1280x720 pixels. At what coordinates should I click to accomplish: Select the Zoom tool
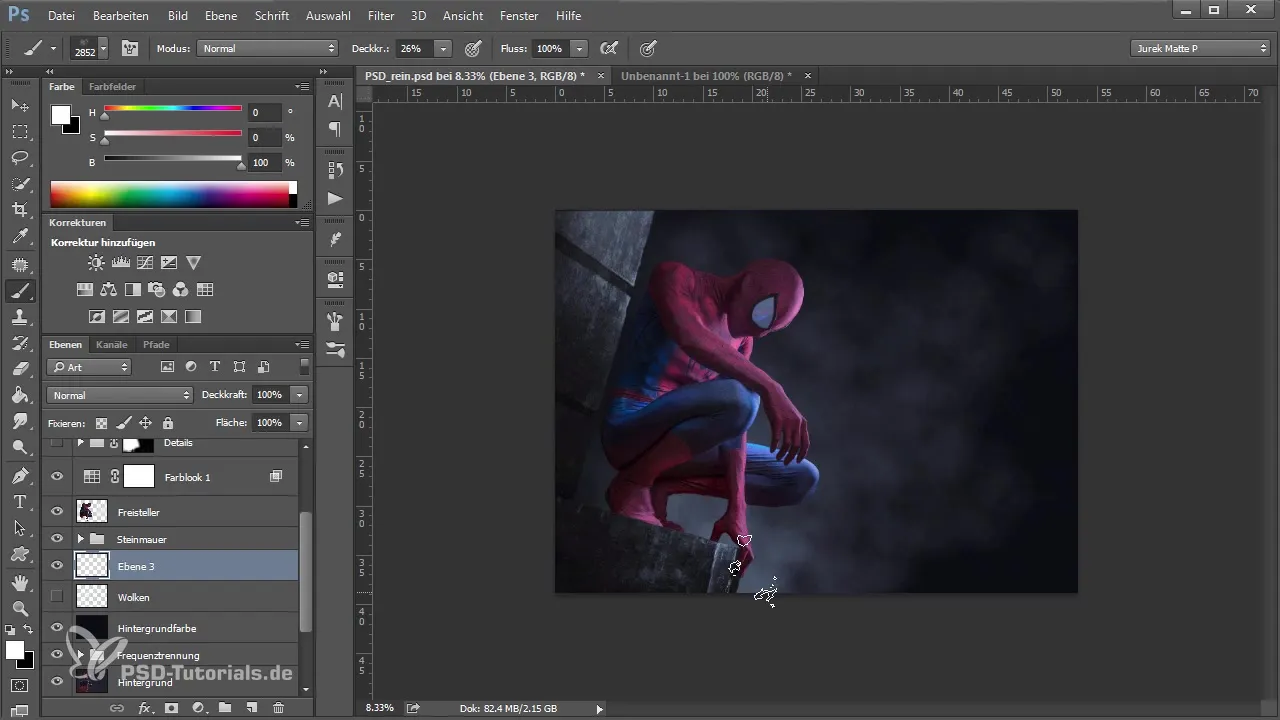(20, 607)
